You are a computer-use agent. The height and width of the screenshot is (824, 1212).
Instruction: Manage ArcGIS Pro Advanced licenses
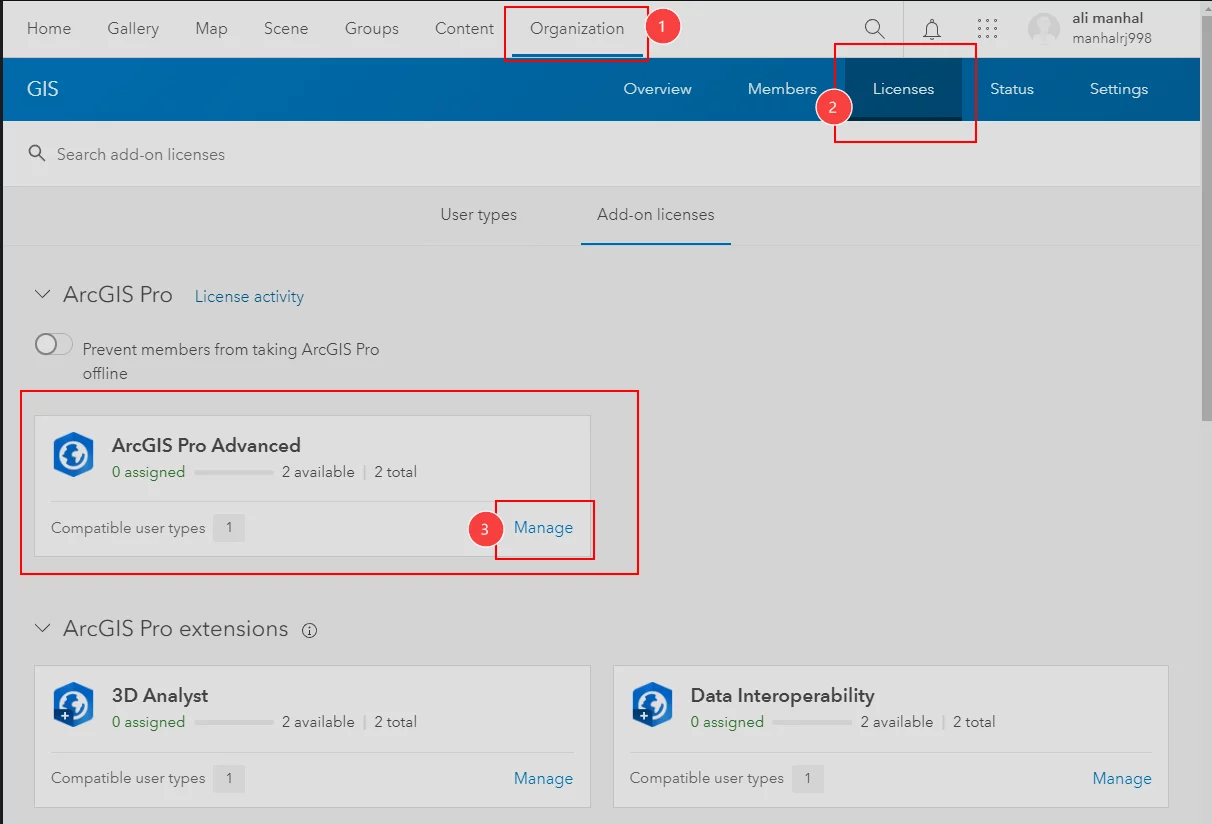click(x=544, y=528)
